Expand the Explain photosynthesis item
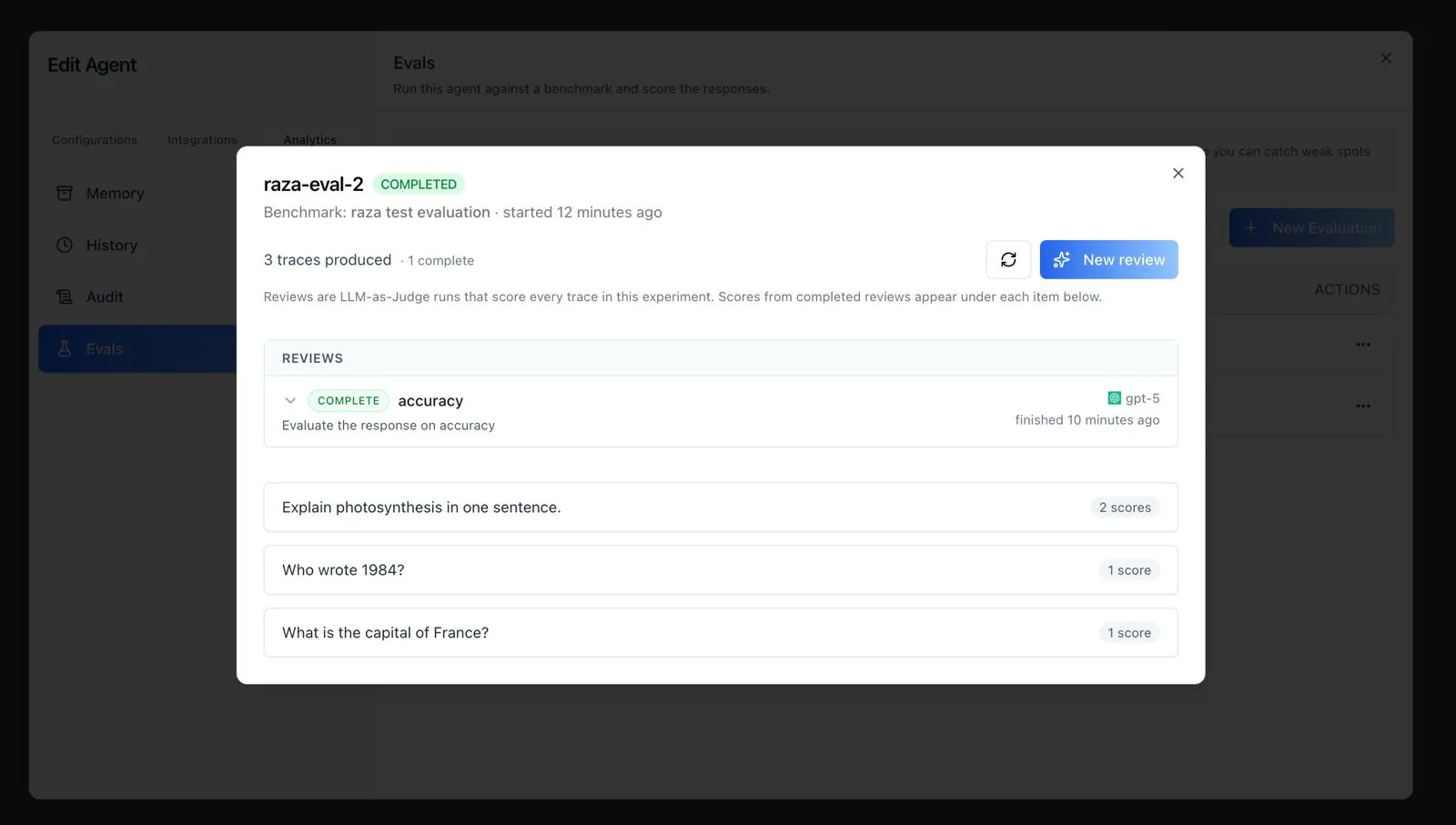1456x825 pixels. pyautogui.click(x=721, y=508)
